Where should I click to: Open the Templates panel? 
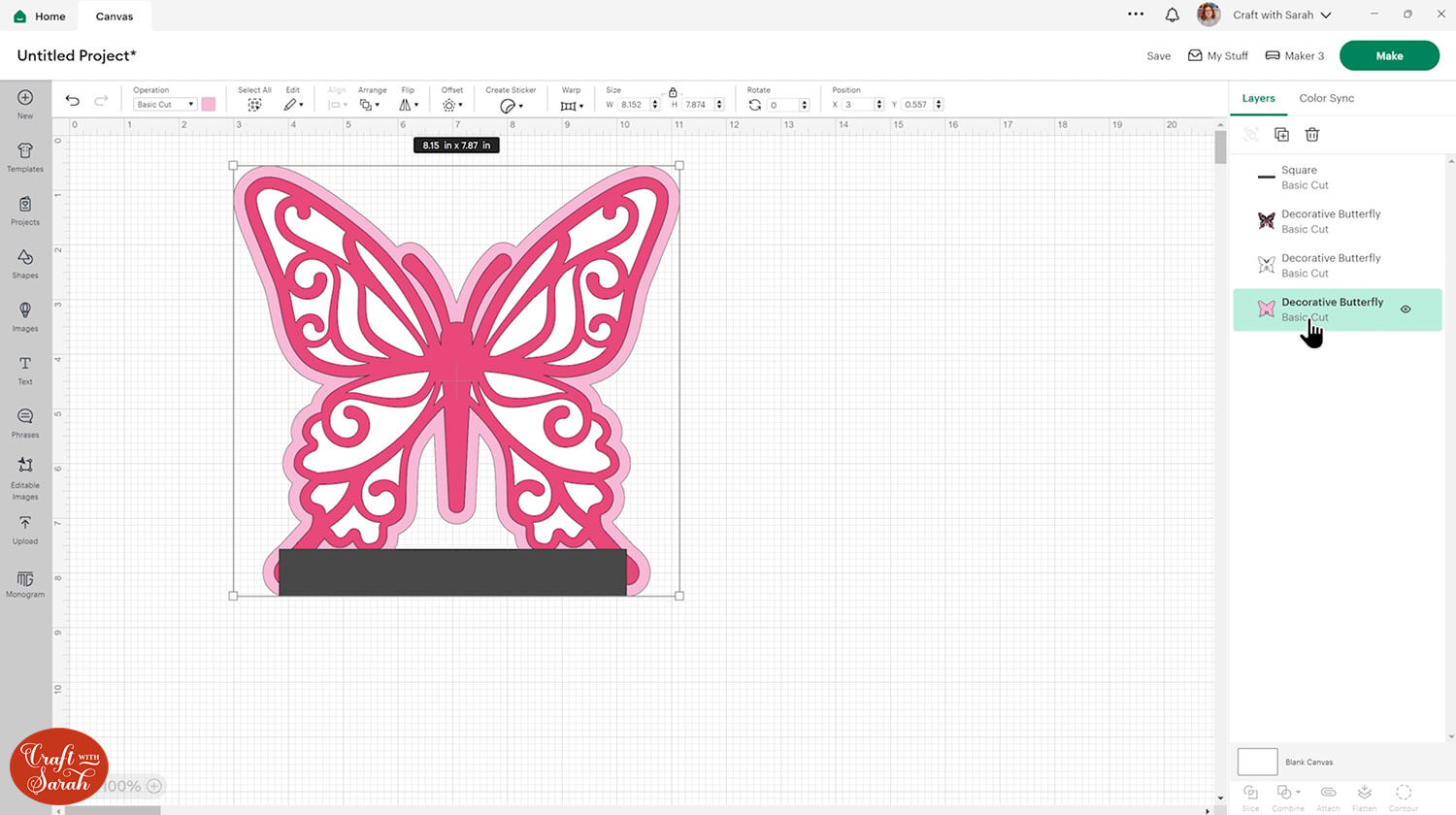(25, 156)
